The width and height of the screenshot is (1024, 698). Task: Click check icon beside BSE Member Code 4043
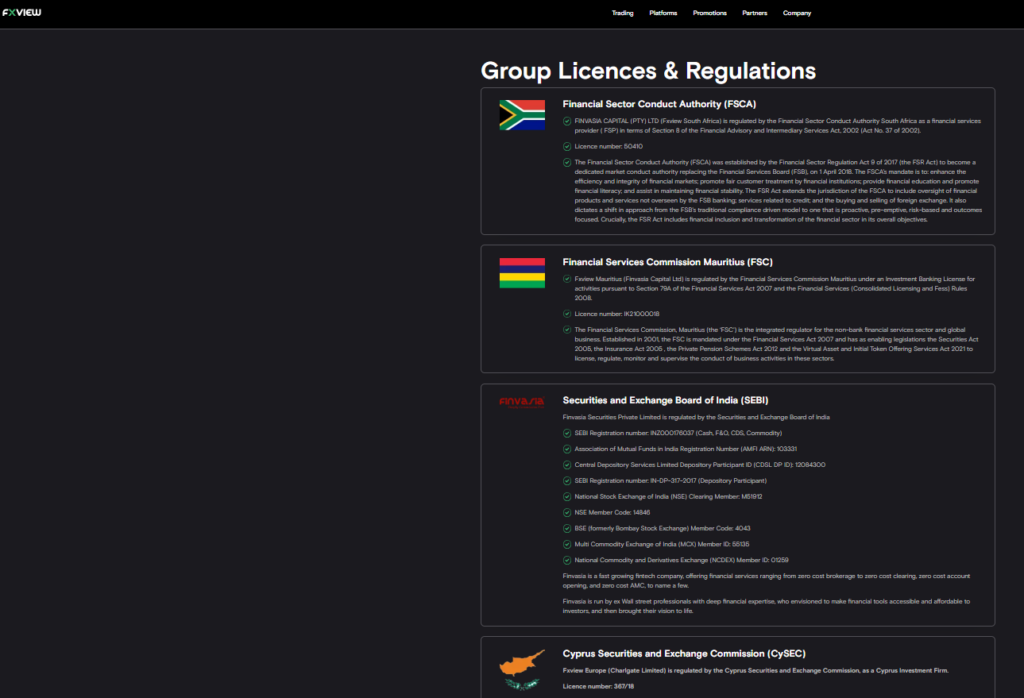coord(567,528)
